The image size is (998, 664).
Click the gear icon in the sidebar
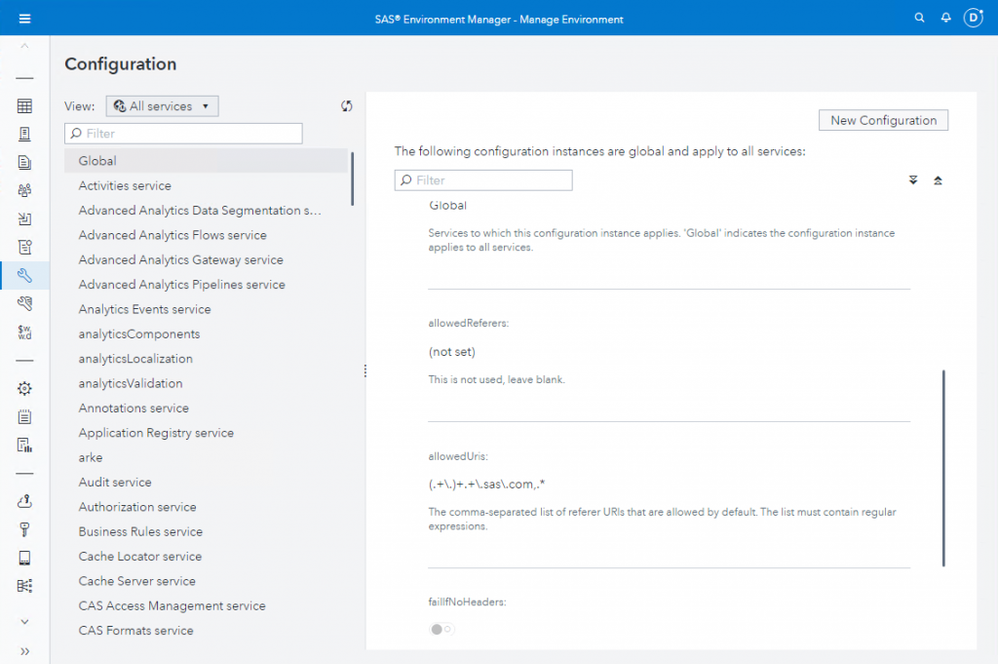[x=25, y=388]
